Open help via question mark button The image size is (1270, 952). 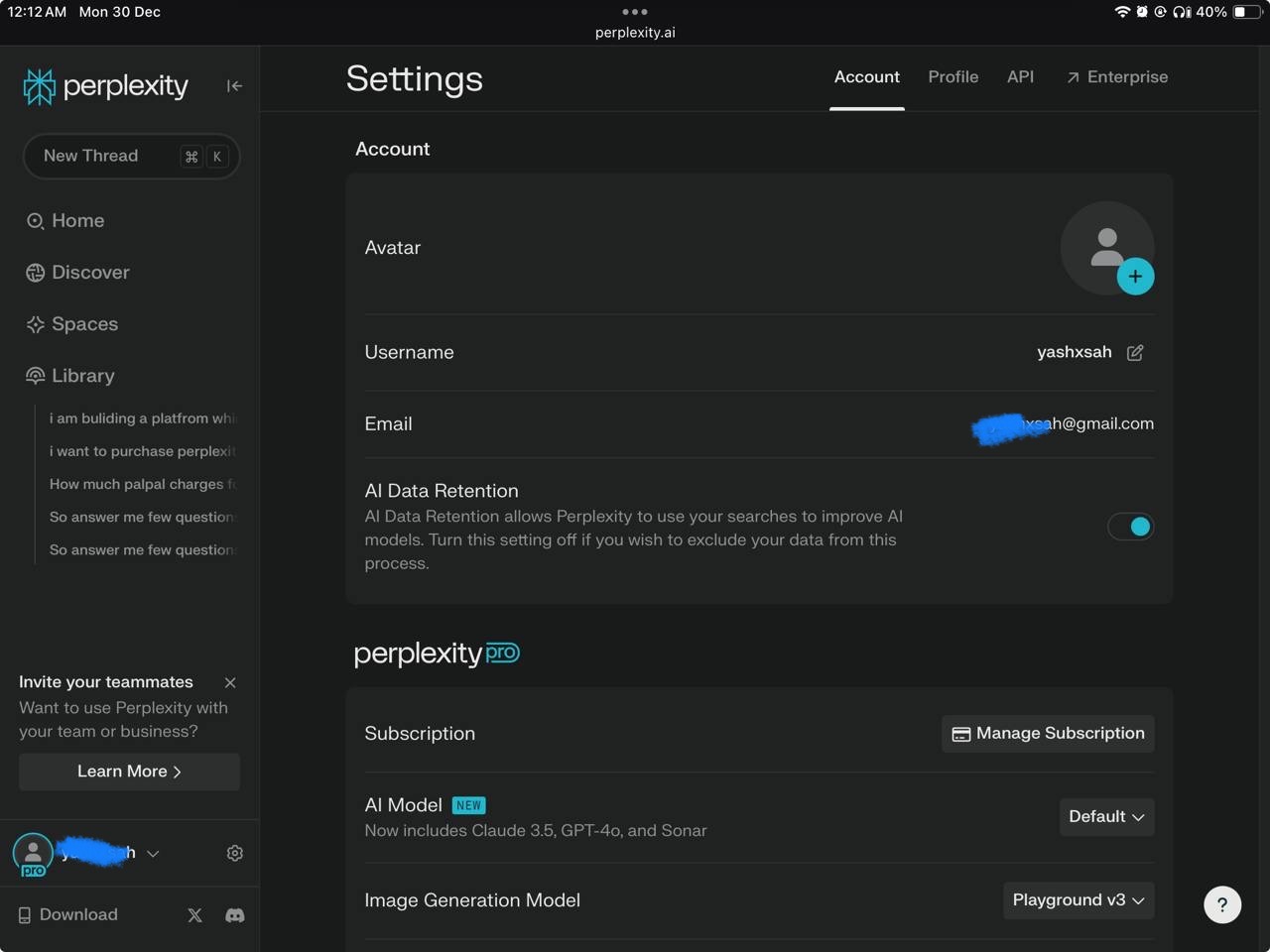point(1222,904)
